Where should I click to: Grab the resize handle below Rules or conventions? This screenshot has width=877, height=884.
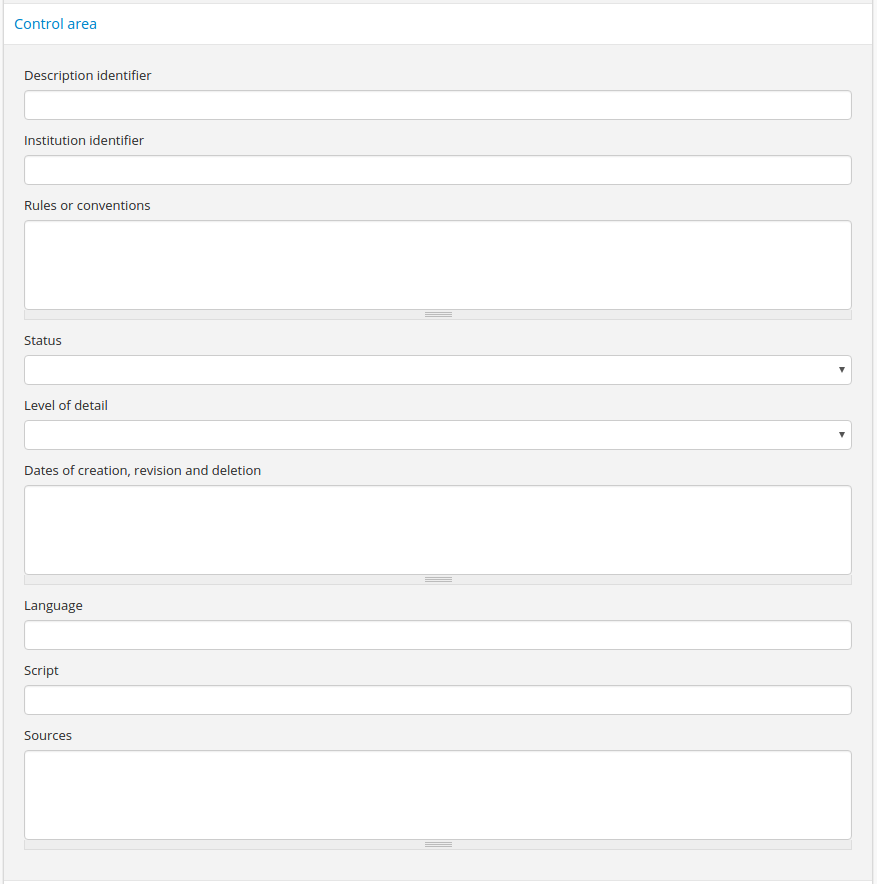[438, 315]
